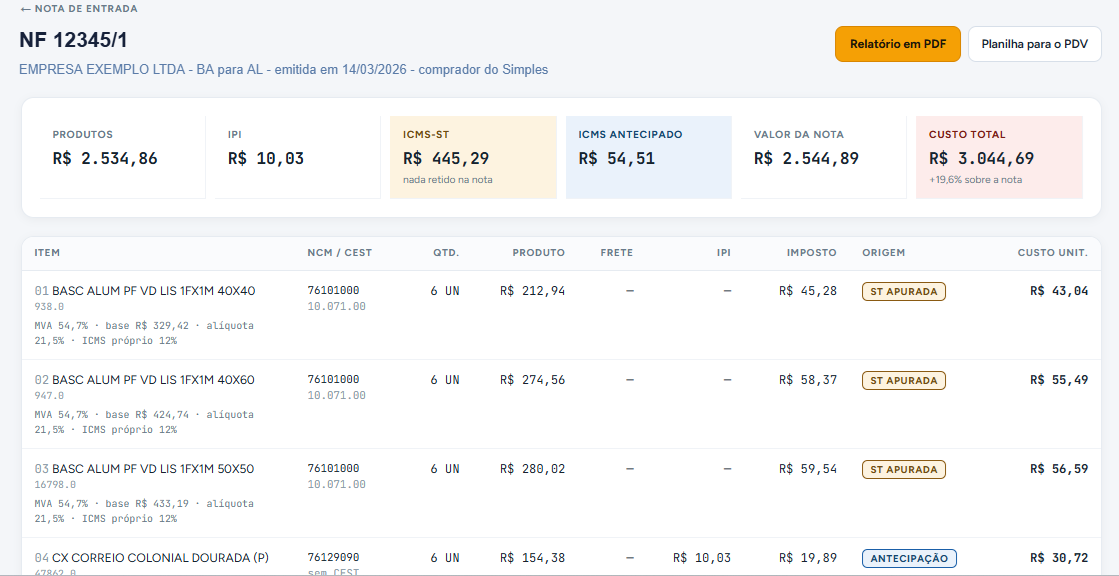Select item 02 BASC ALUM 40X60
1119x576 pixels.
coord(561,404)
